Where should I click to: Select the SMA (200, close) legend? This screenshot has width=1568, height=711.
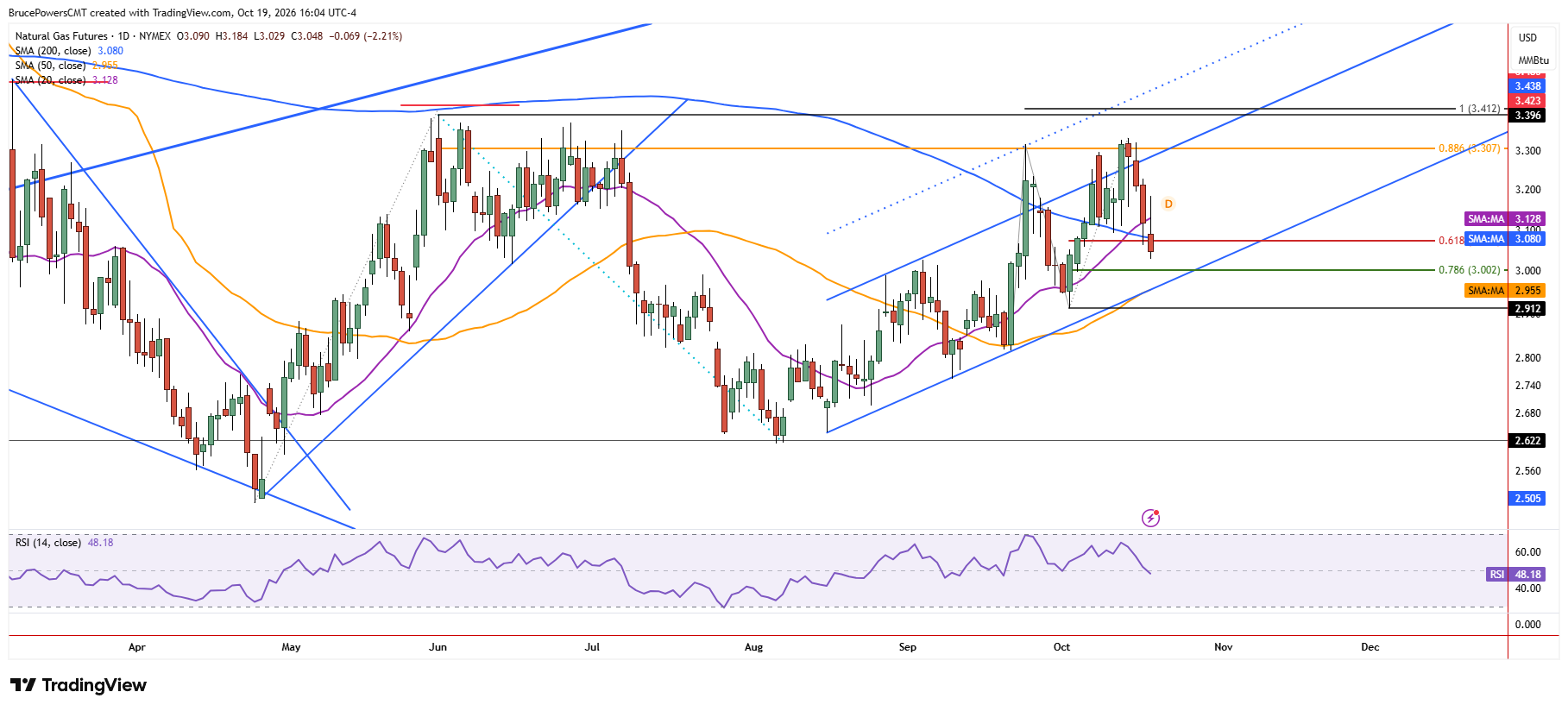[53, 51]
